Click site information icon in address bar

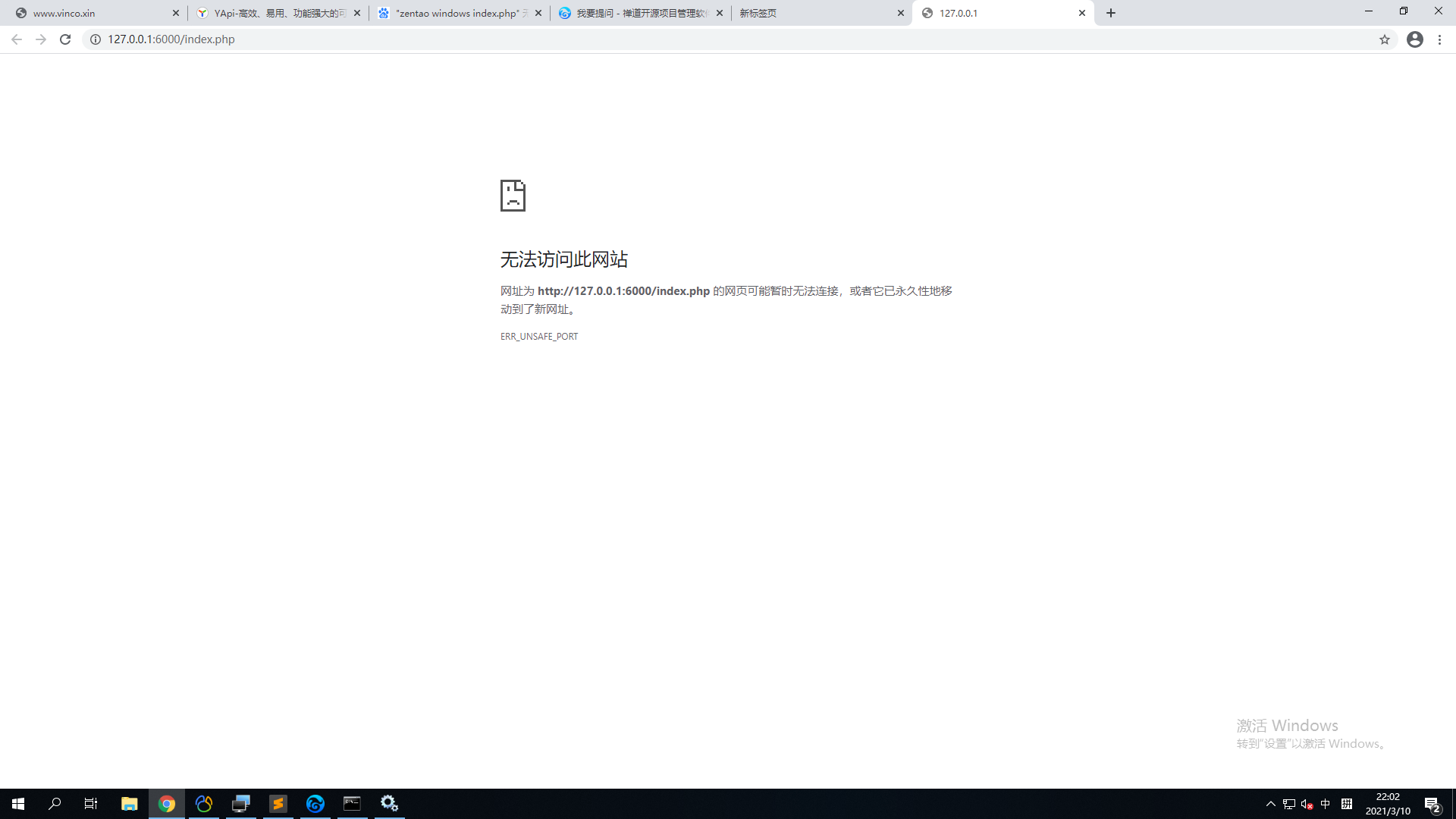coord(96,39)
